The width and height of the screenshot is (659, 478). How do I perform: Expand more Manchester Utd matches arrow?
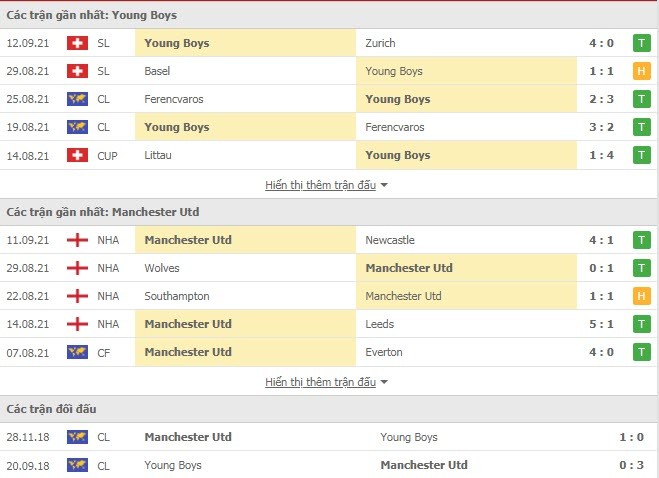(x=384, y=382)
